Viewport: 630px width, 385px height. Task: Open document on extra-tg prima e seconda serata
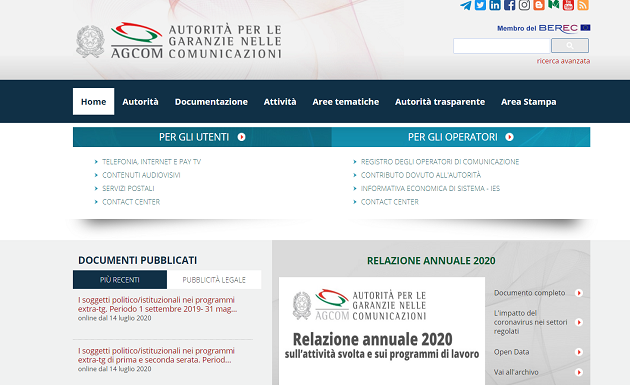coord(156,355)
